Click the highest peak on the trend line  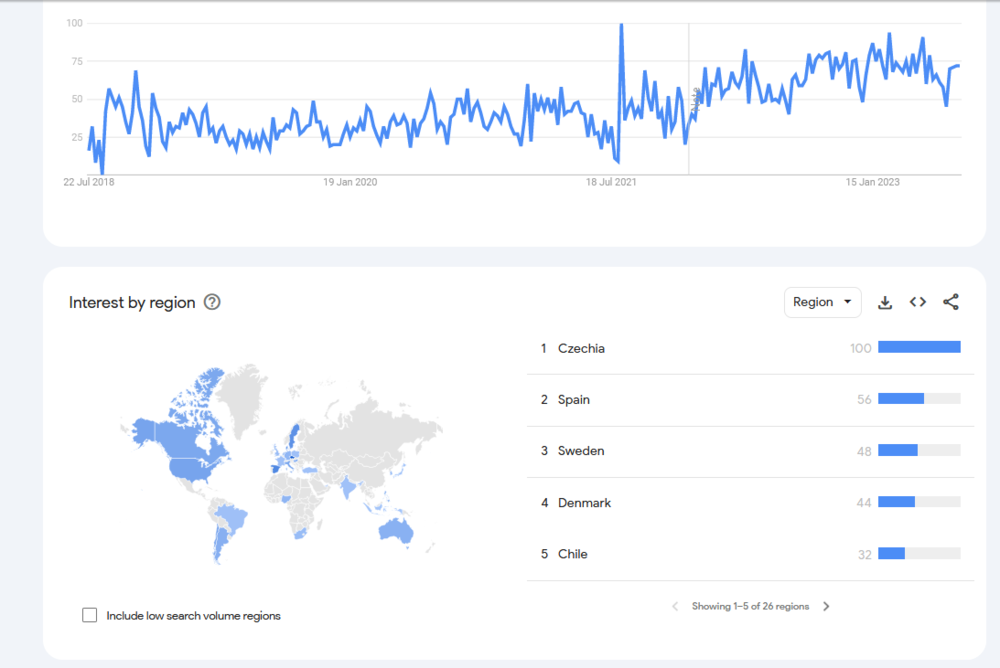click(x=621, y=25)
